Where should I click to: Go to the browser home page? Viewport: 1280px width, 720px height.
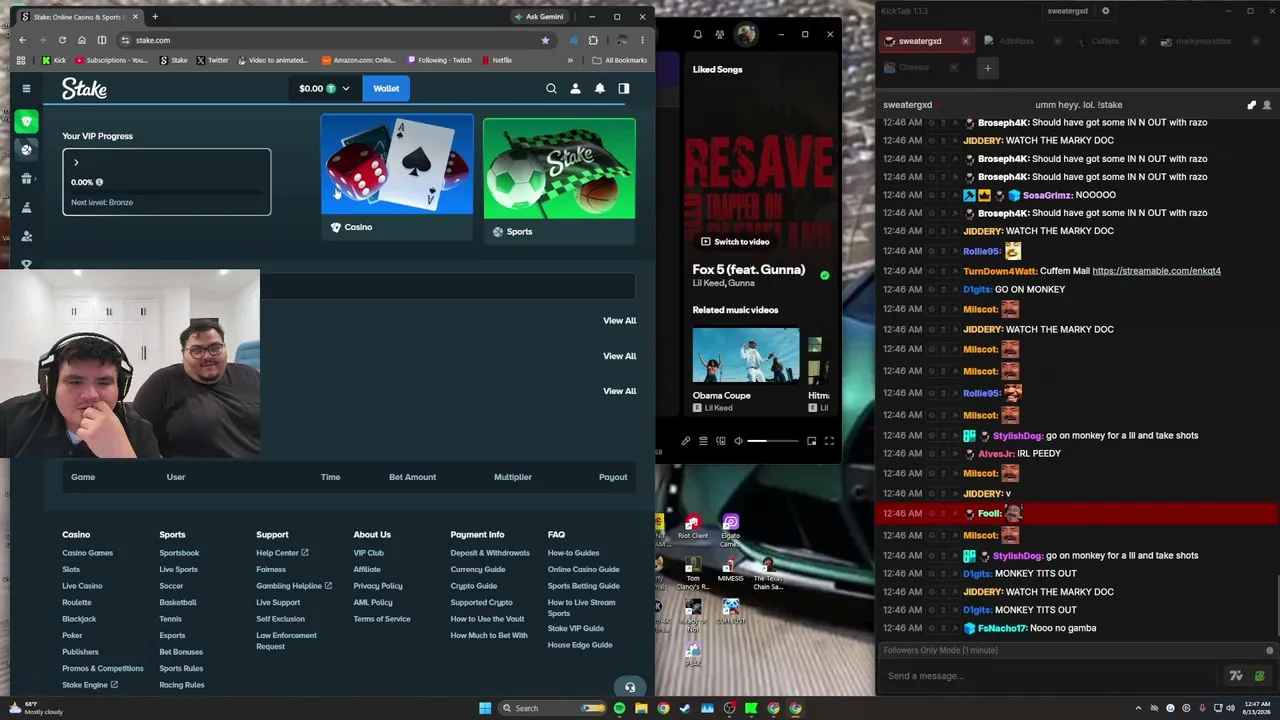[x=82, y=40]
